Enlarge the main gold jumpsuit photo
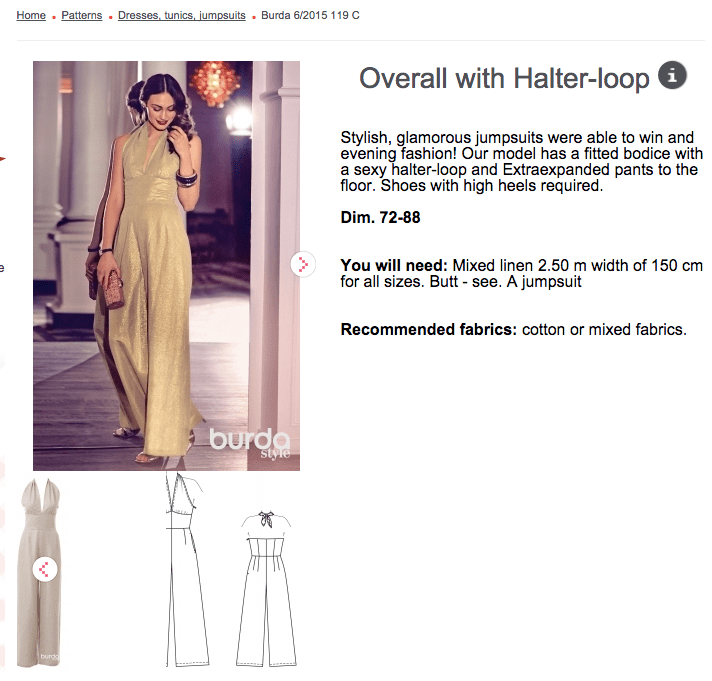The width and height of the screenshot is (712, 681). point(166,265)
